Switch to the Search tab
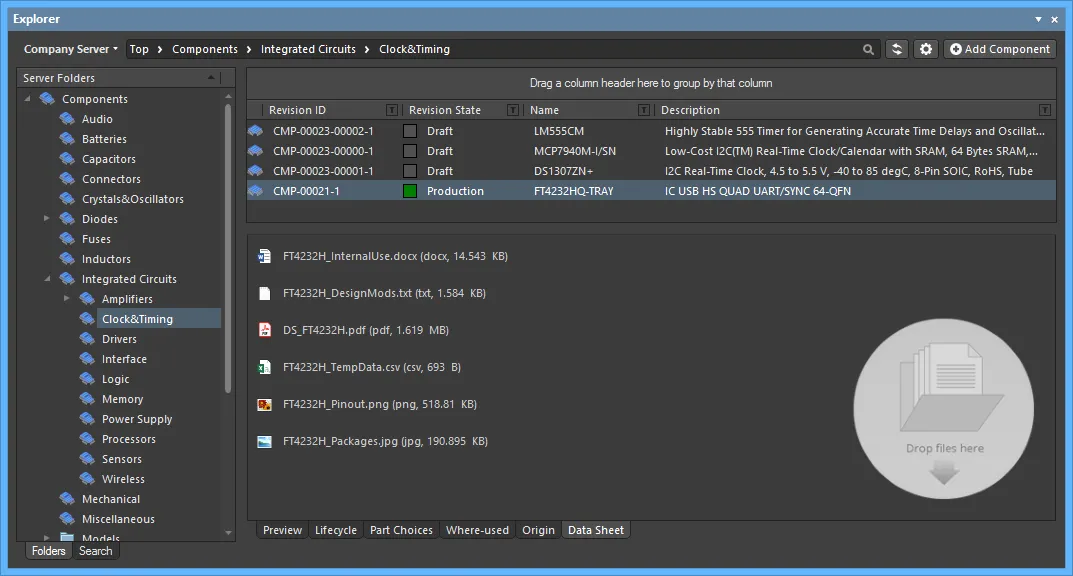The image size is (1073, 576). point(96,551)
